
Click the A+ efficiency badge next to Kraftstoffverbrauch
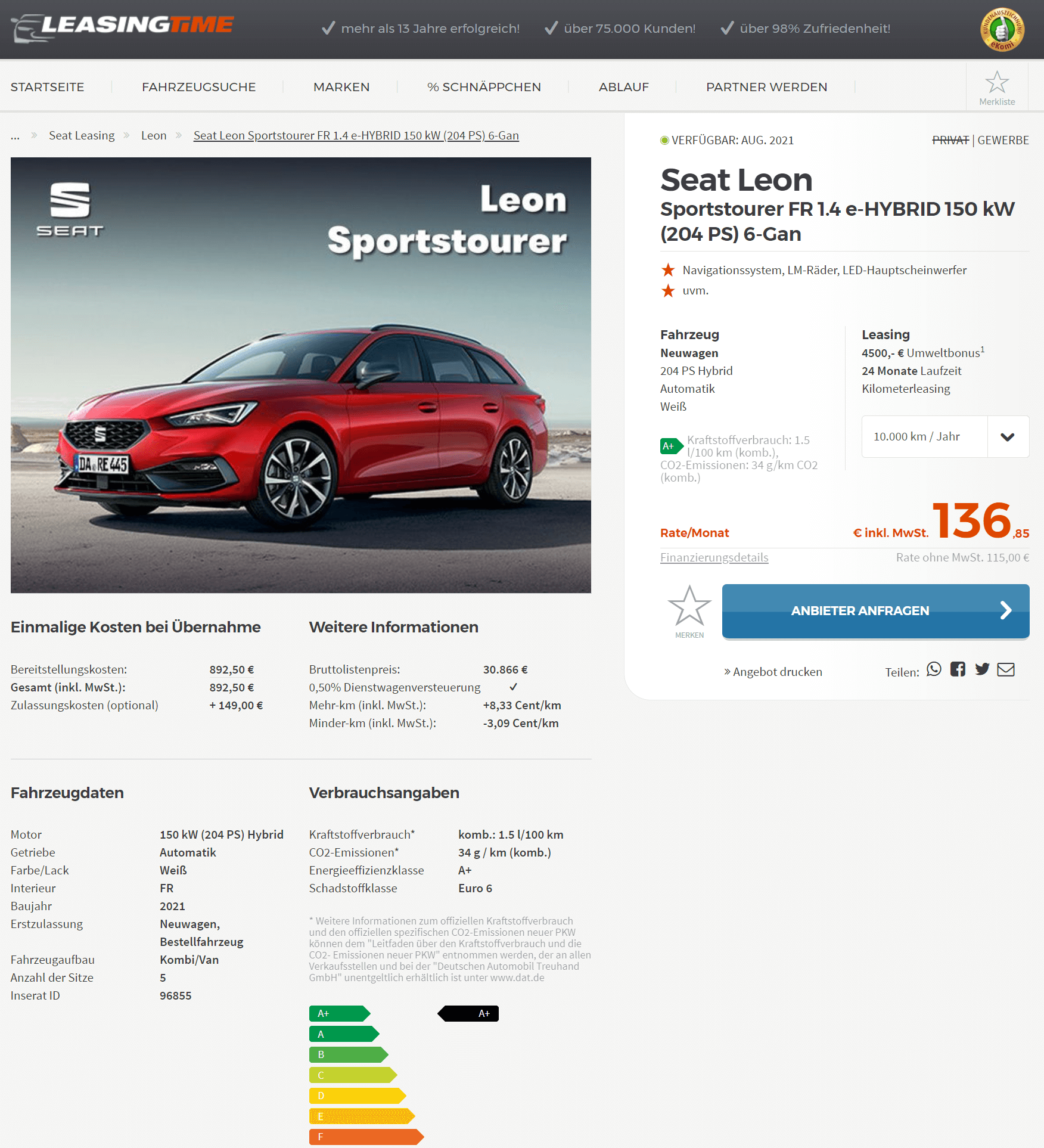pos(672,446)
